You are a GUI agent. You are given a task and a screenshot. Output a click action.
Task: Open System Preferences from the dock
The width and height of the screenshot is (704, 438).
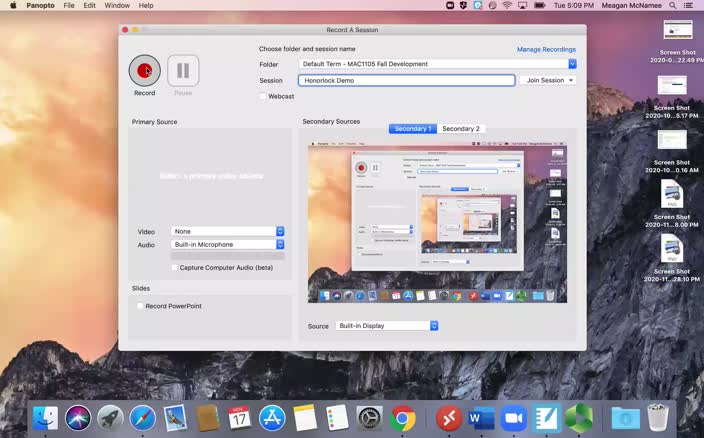(x=370, y=418)
